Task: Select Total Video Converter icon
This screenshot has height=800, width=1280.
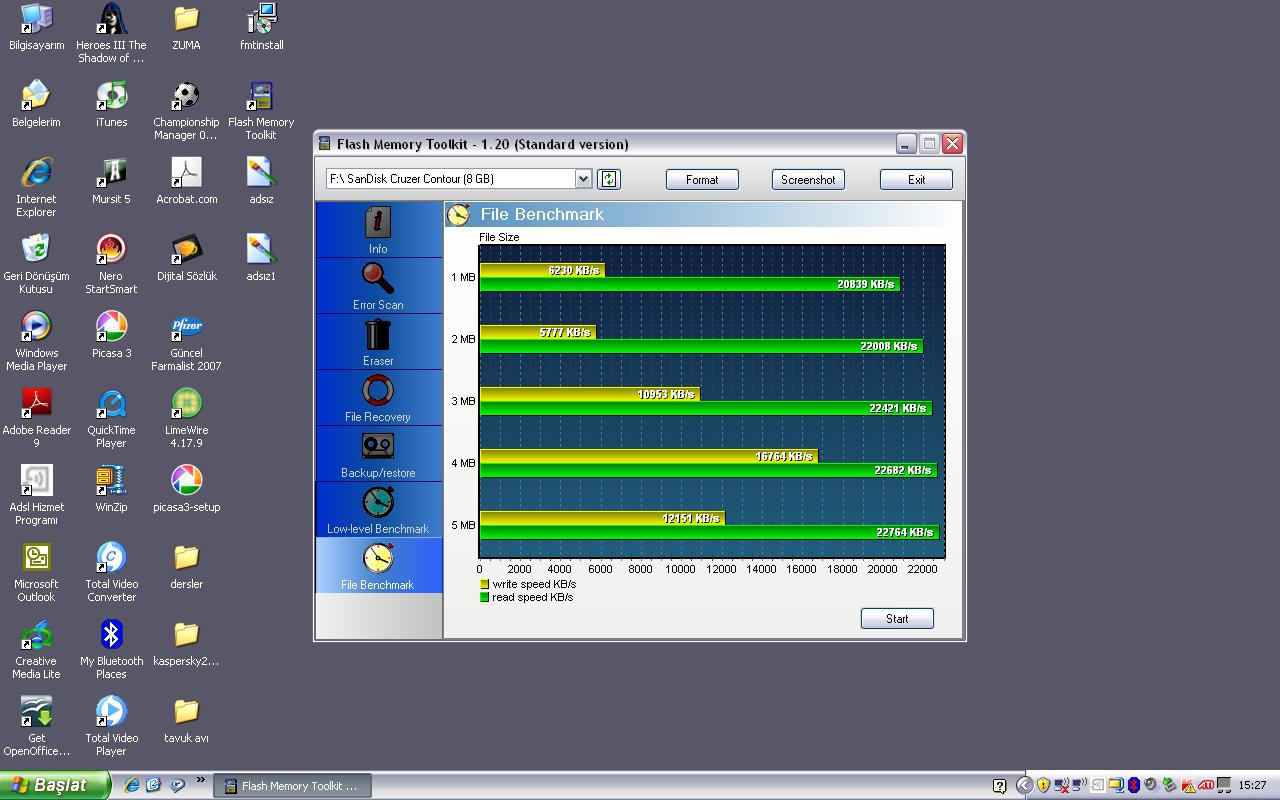Action: 111,572
